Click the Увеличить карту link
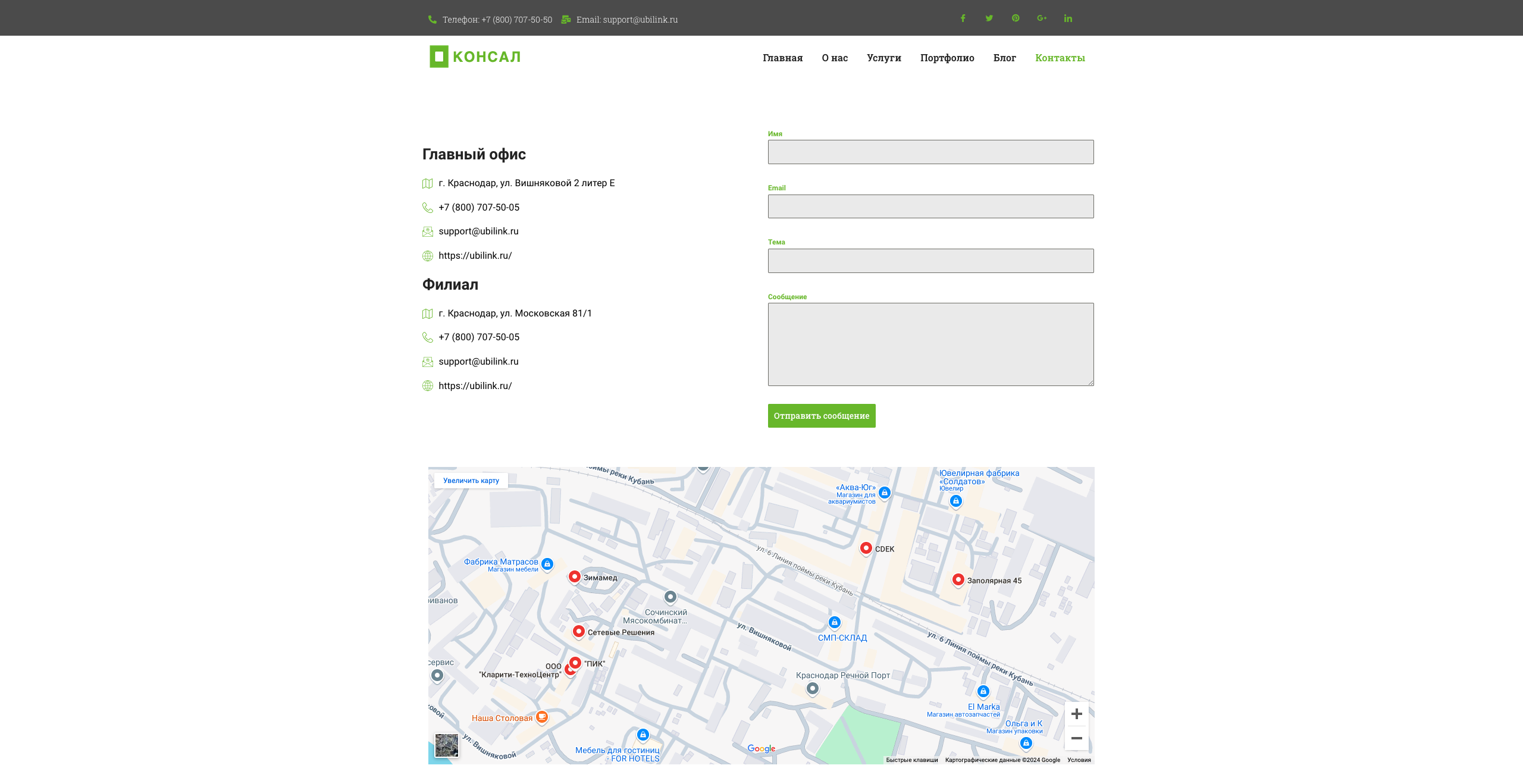 (x=471, y=481)
